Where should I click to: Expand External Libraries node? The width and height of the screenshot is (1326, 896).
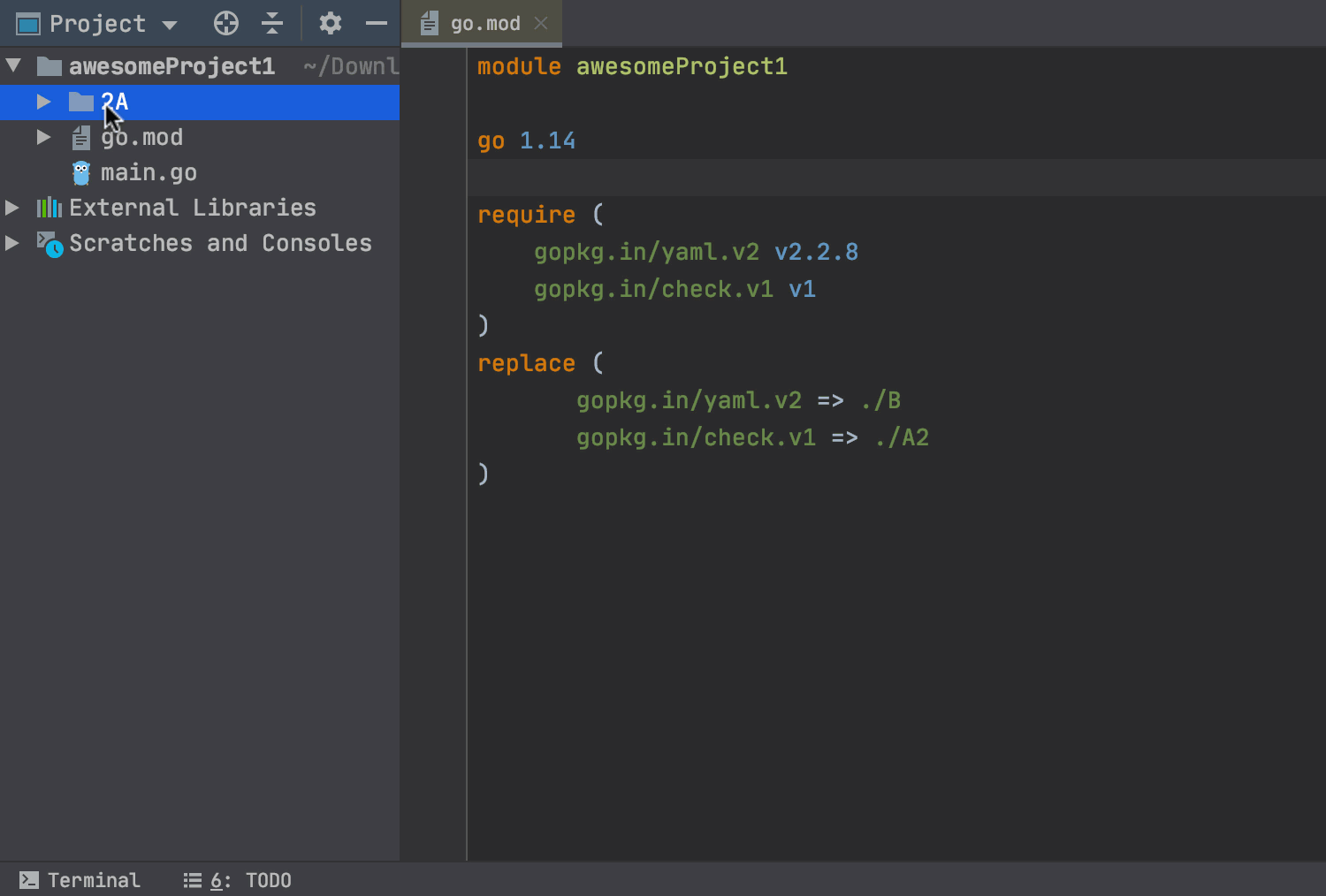tap(12, 208)
